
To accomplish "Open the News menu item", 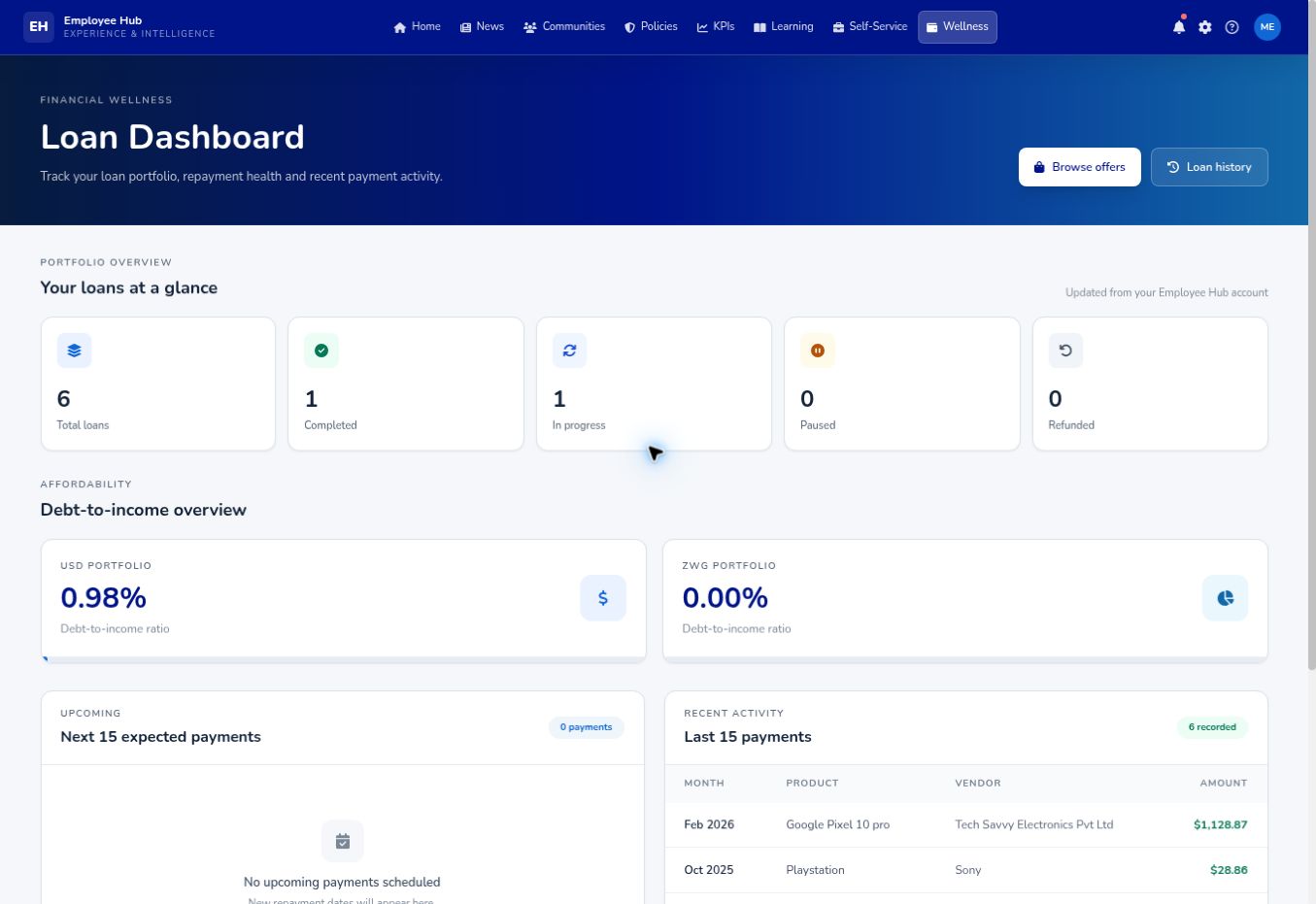I will (x=482, y=27).
